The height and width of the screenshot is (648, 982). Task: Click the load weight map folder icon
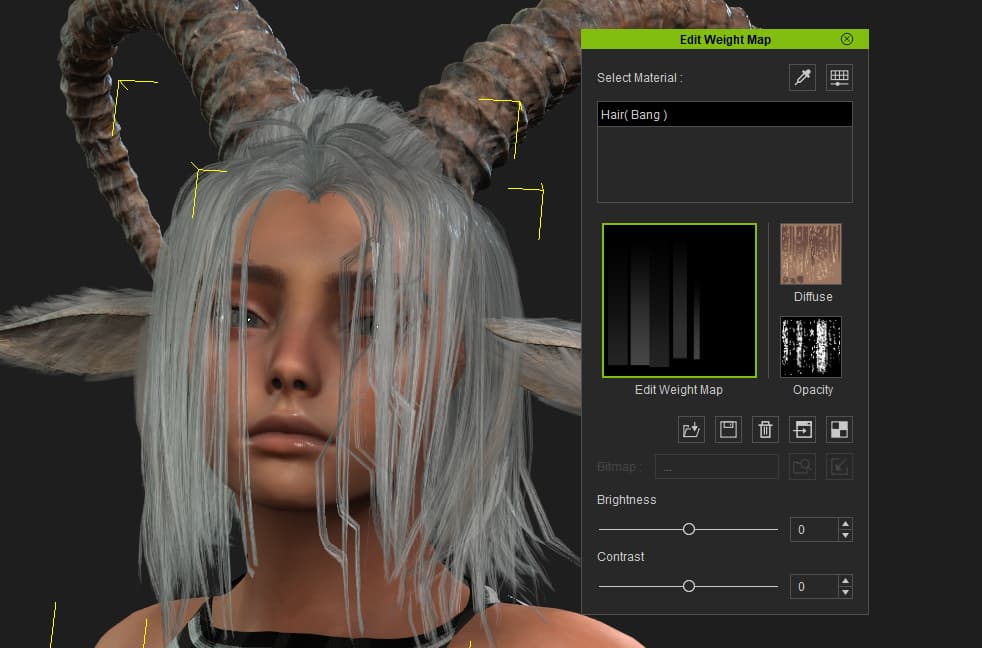[x=691, y=430]
